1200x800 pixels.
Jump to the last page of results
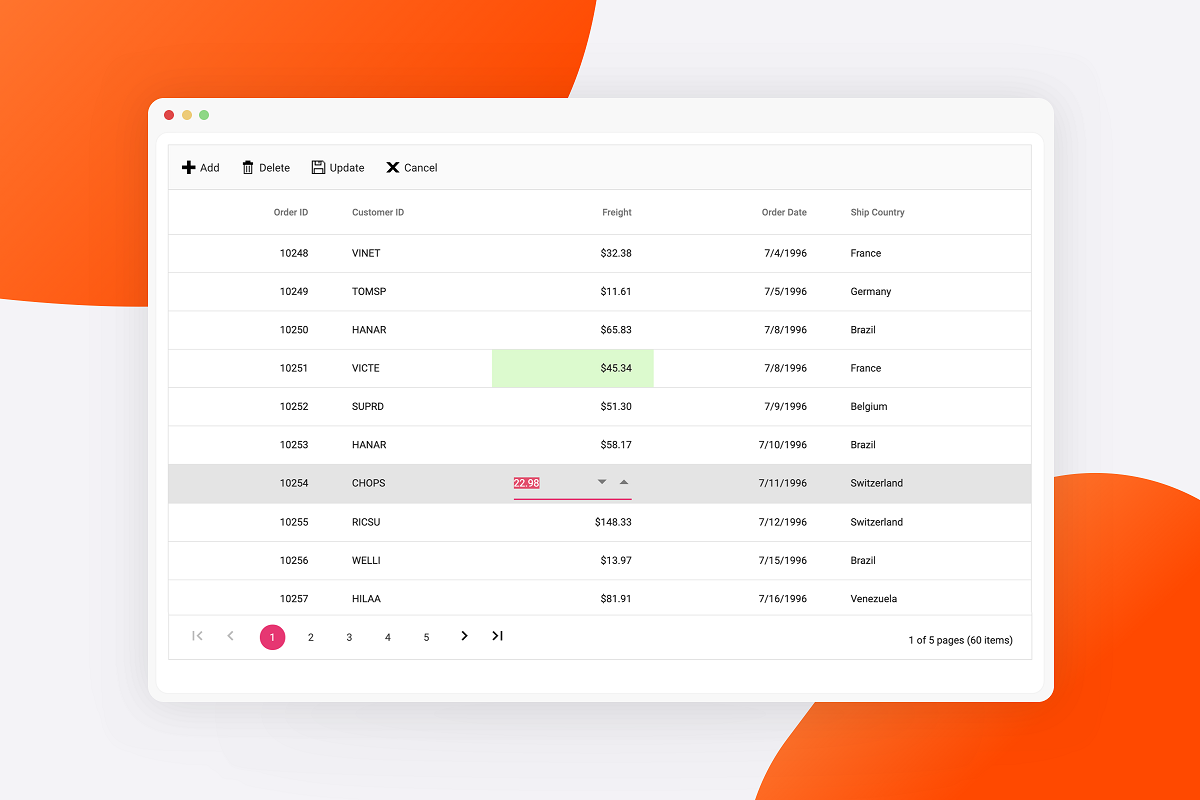click(497, 636)
